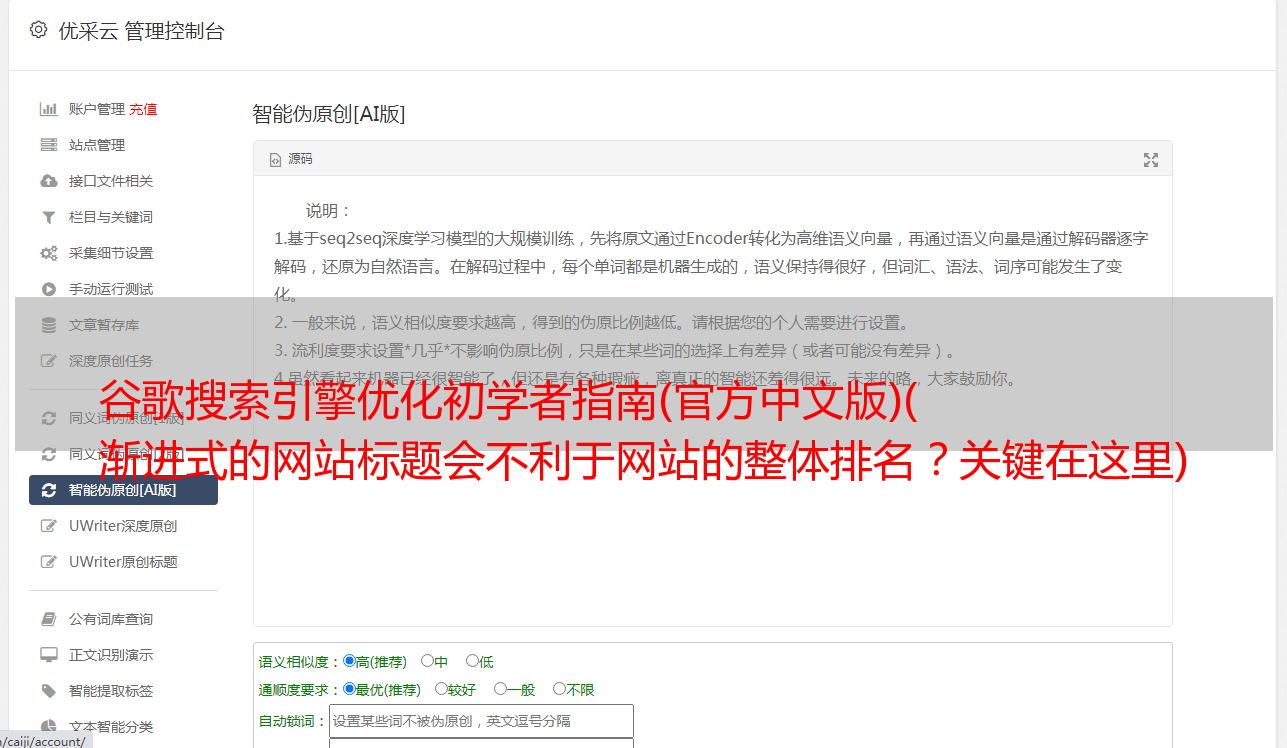Click the bar chart icon for 账户管理

pyautogui.click(x=48, y=109)
